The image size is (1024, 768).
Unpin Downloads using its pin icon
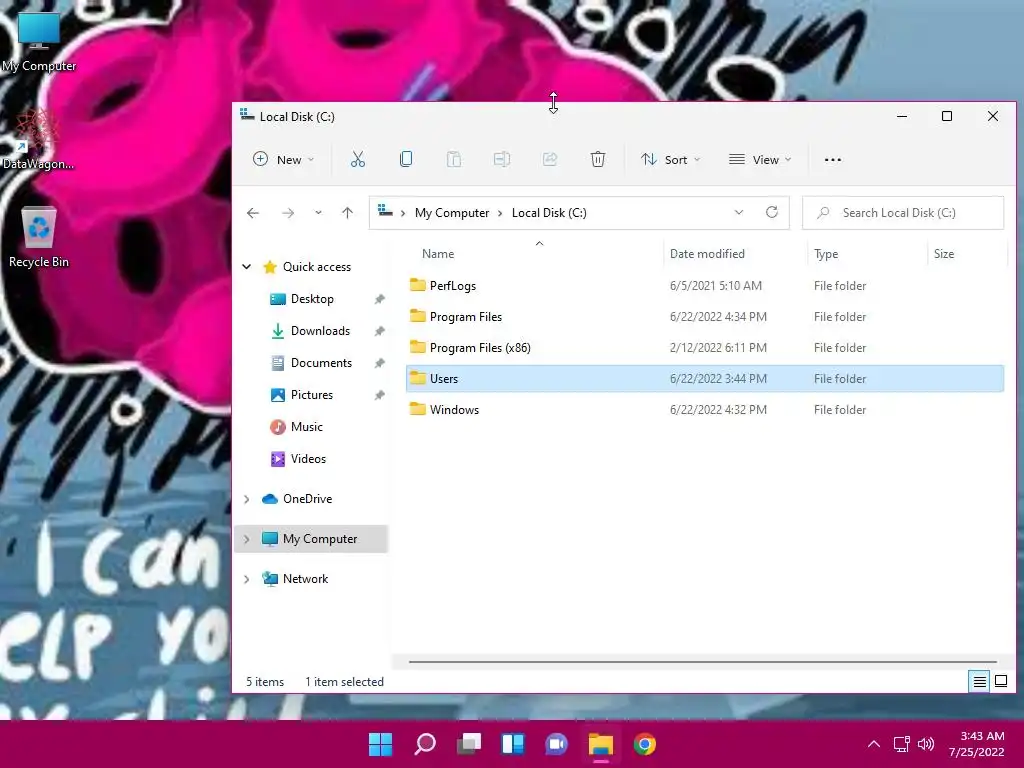[x=379, y=331]
